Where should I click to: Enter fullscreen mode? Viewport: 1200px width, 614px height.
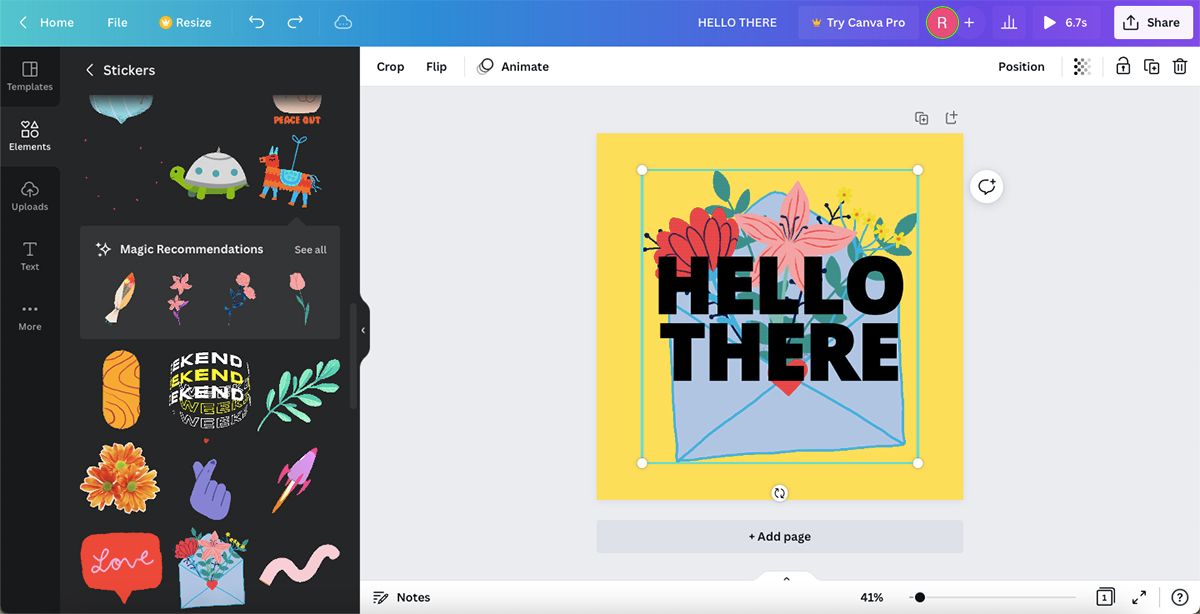tap(1139, 597)
